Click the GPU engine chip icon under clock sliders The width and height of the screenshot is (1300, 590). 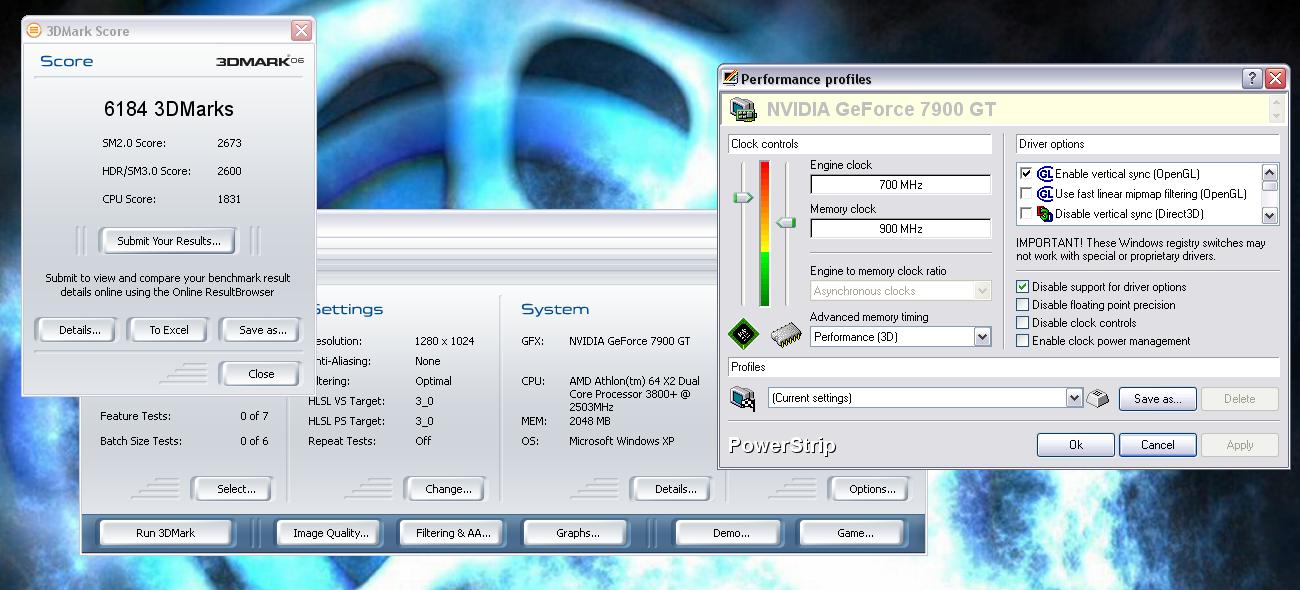tap(743, 334)
